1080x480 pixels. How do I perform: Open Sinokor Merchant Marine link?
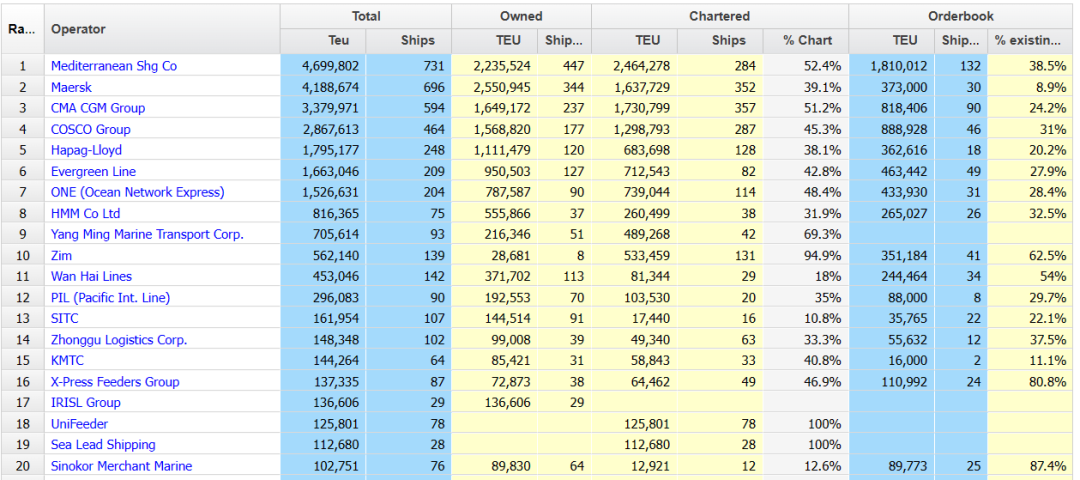[121, 466]
